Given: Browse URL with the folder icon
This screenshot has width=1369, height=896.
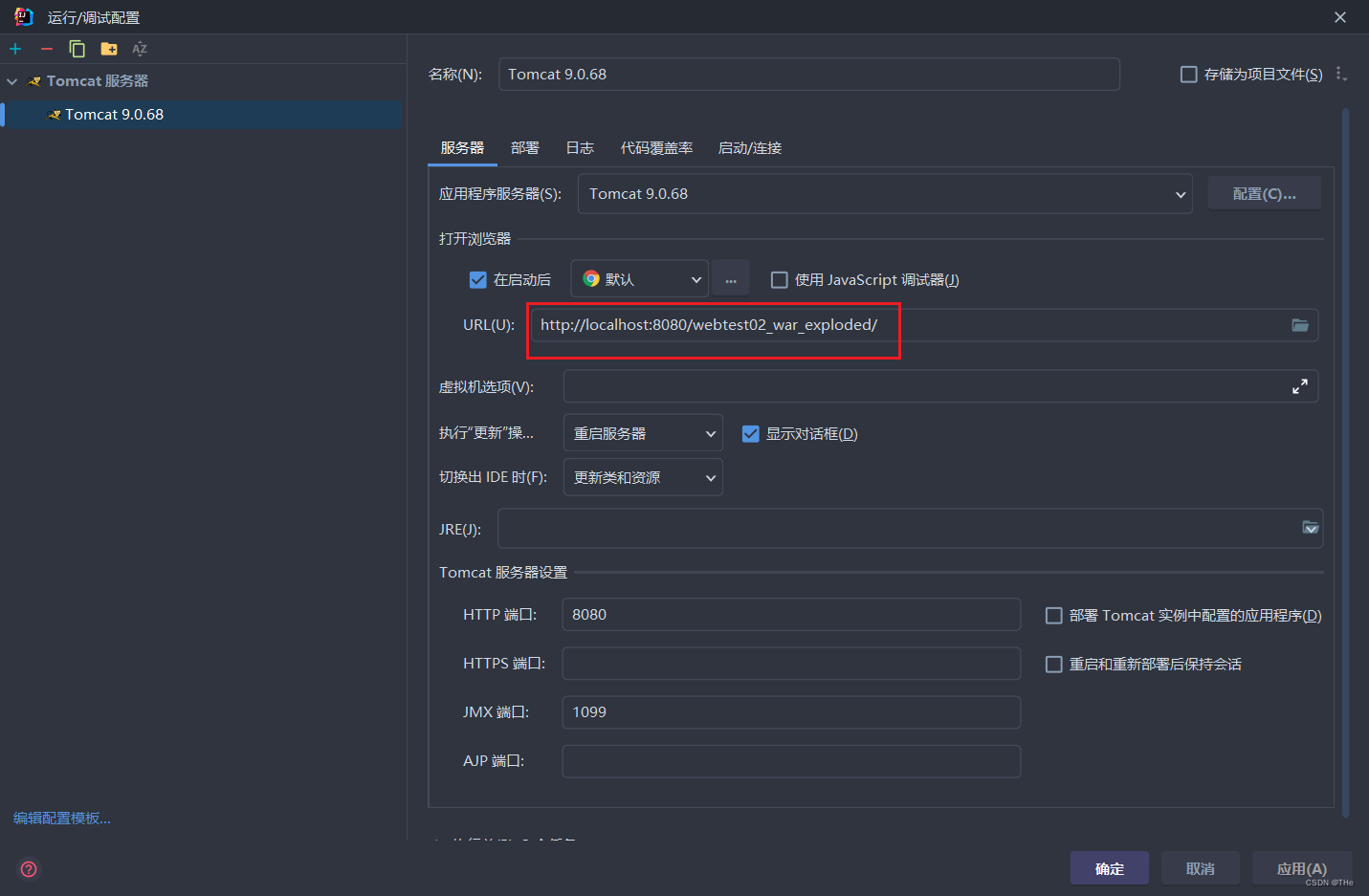Looking at the screenshot, I should tap(1300, 325).
